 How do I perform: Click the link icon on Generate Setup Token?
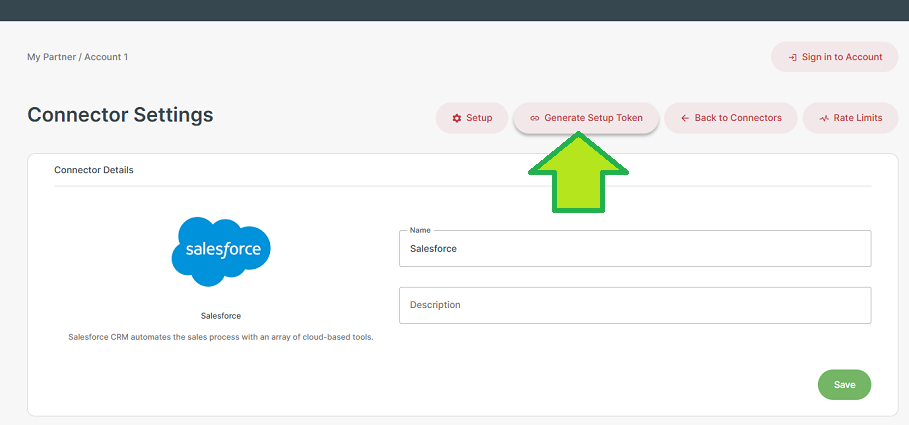(535, 118)
